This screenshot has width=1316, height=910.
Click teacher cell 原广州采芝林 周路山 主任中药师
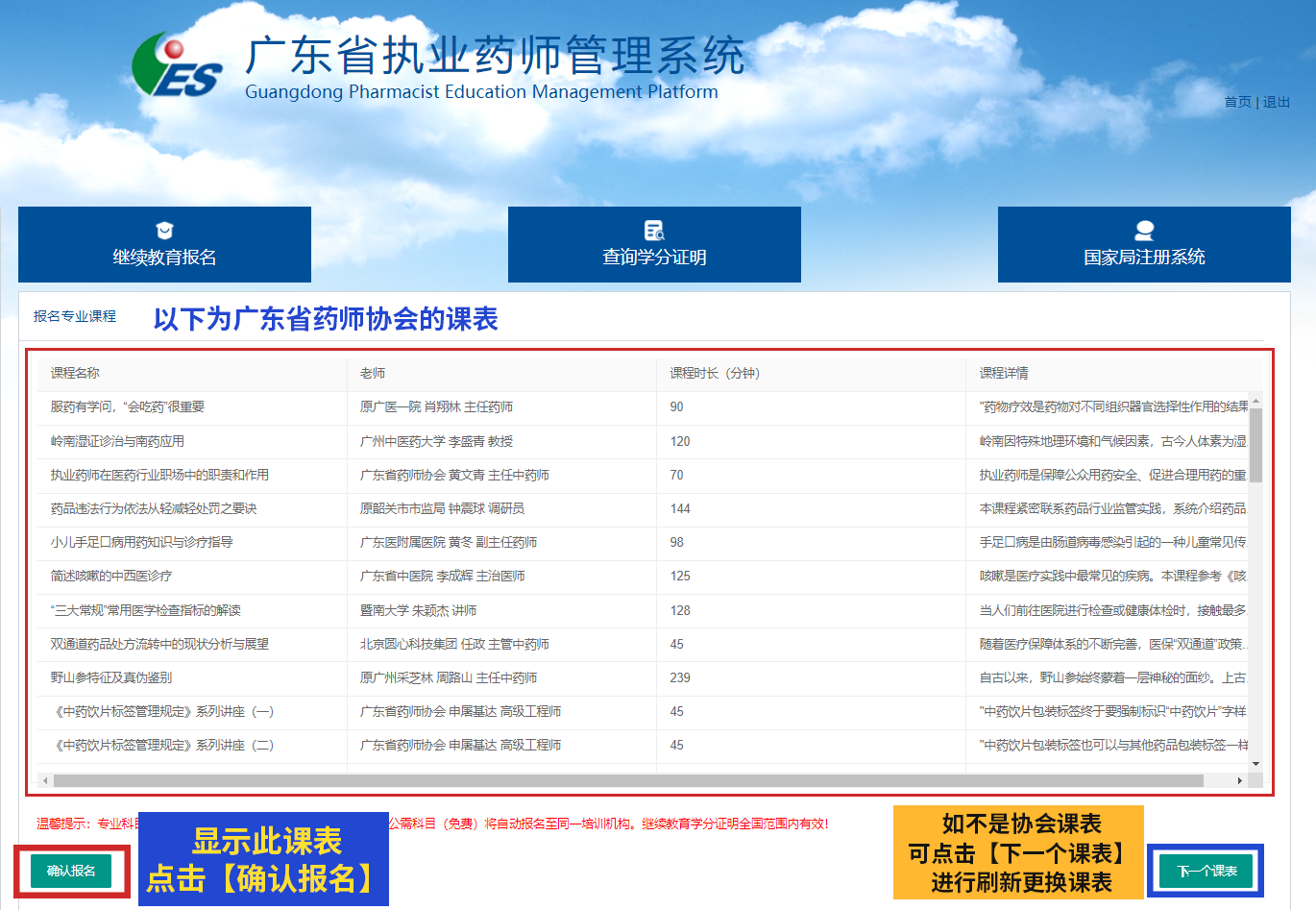pos(449,677)
